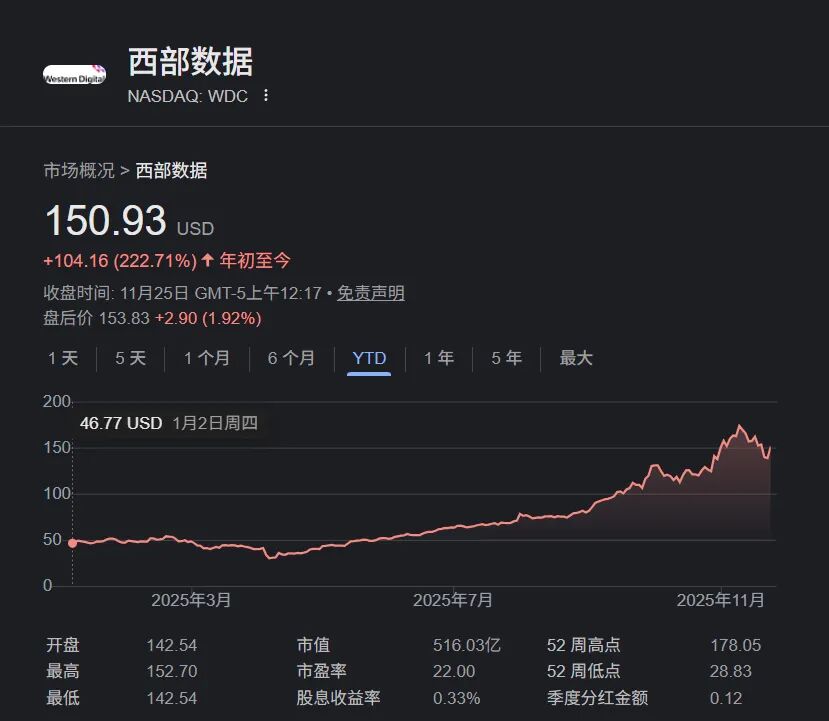Image resolution: width=829 pixels, height=721 pixels.
Task: Click the red up-arrow gain indicator
Action: click(x=207, y=261)
